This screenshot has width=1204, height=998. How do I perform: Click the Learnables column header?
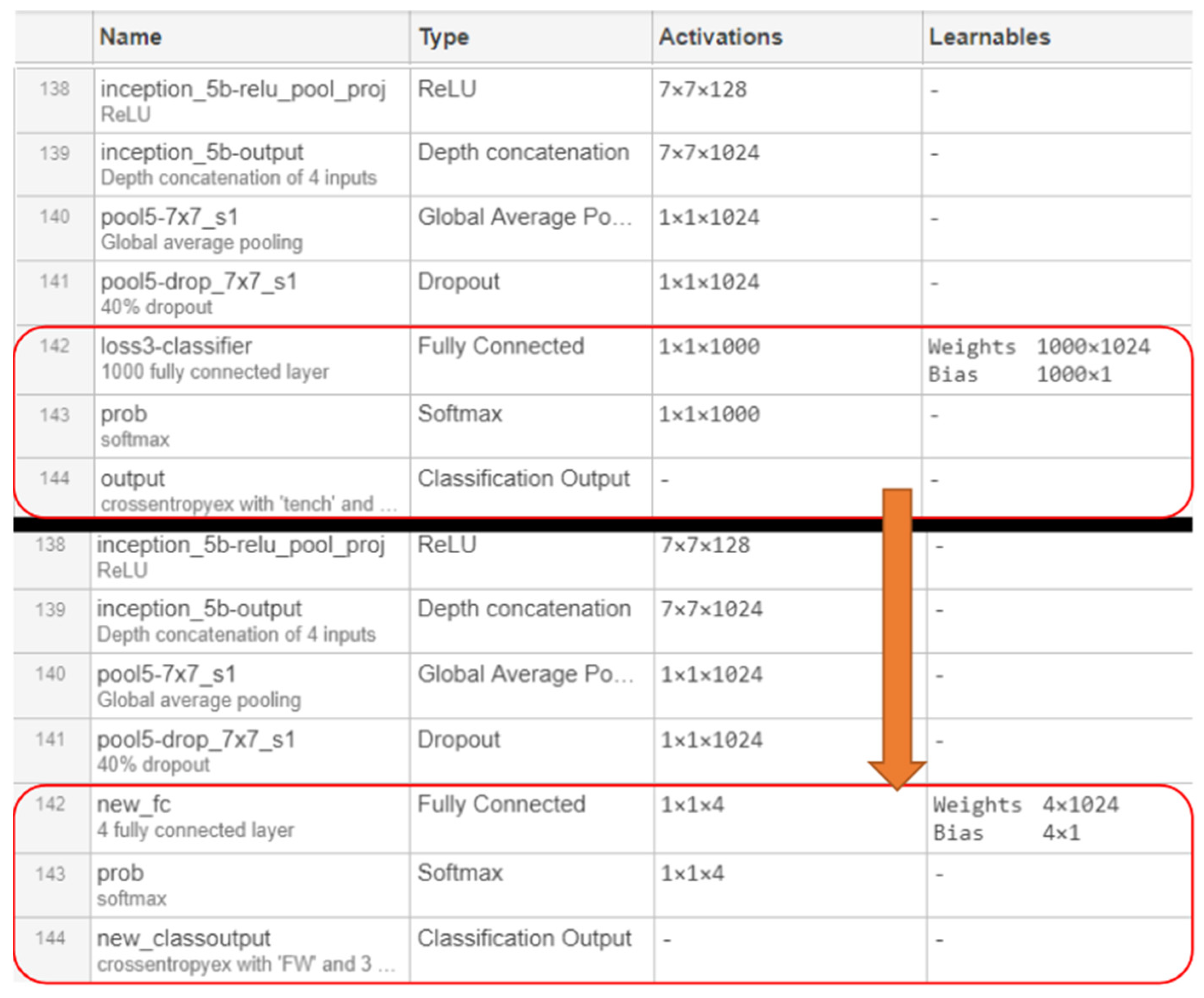tap(989, 37)
